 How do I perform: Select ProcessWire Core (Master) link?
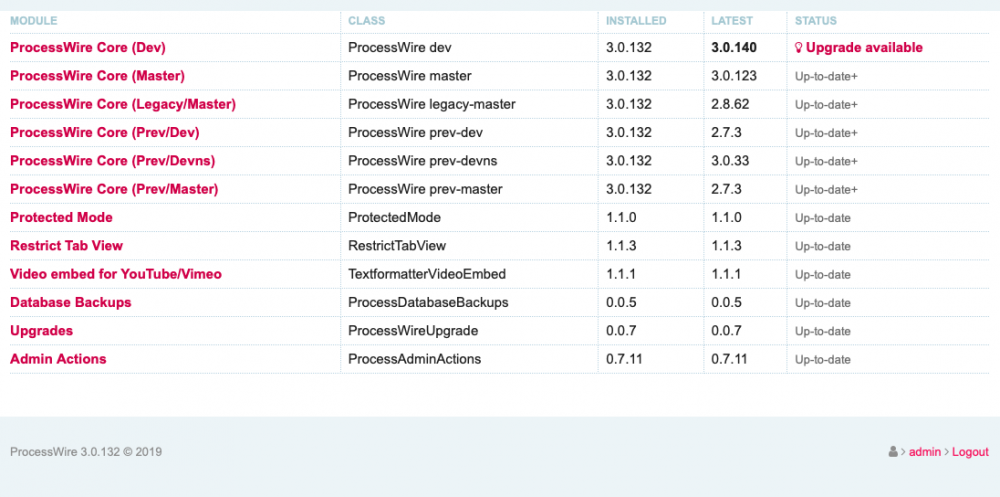pyautogui.click(x=97, y=76)
